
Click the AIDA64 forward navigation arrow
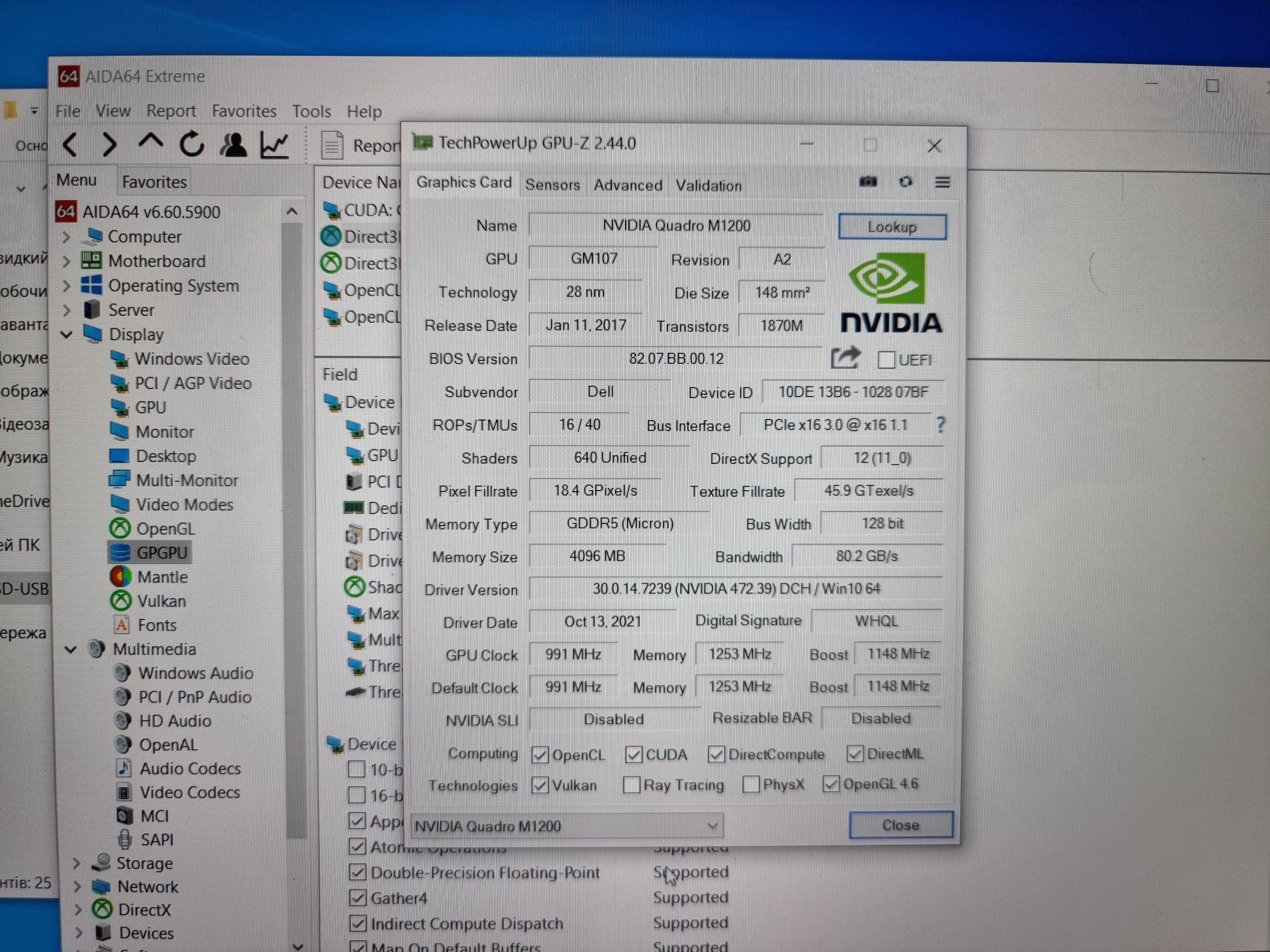[x=109, y=145]
